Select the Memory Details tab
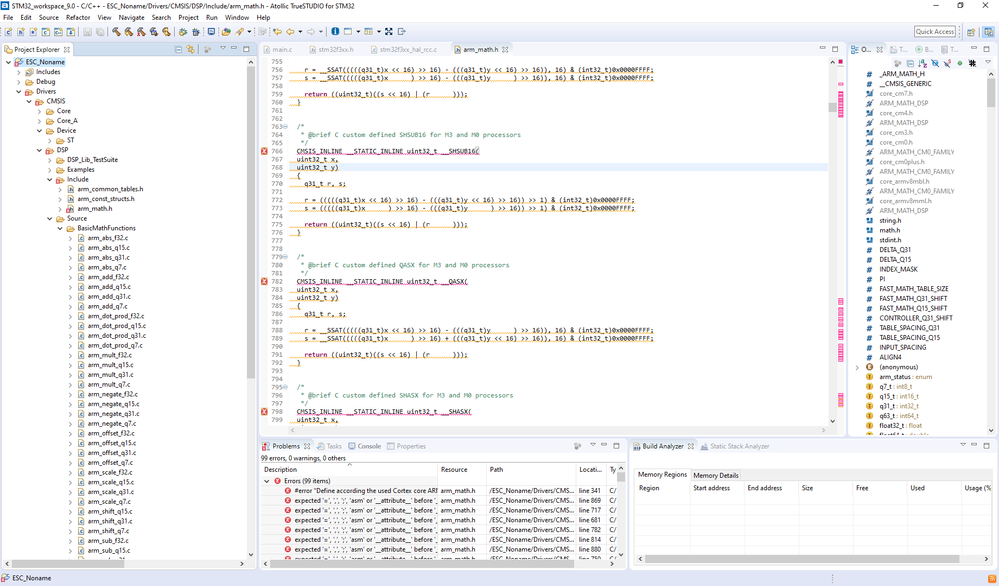 715,475
